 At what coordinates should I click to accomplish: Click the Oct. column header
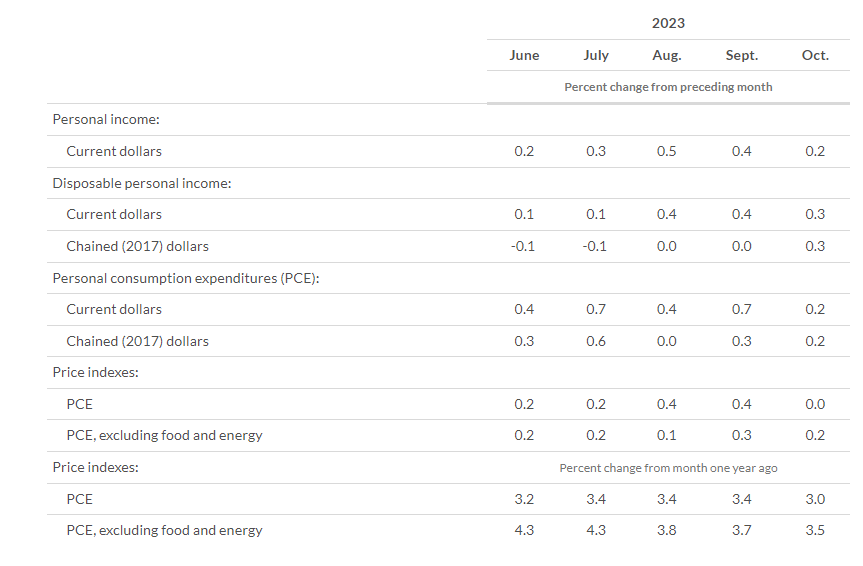pos(815,56)
